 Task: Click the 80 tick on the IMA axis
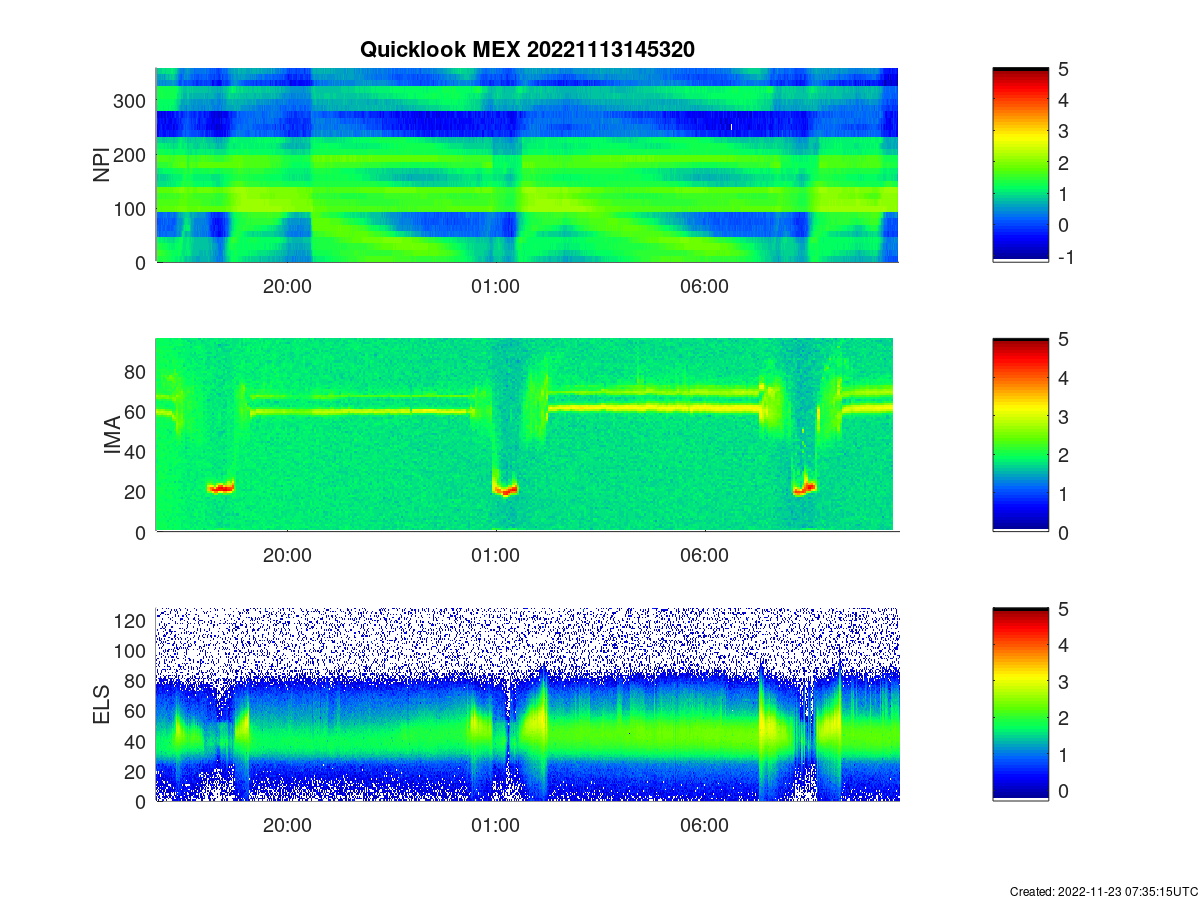tap(136, 371)
